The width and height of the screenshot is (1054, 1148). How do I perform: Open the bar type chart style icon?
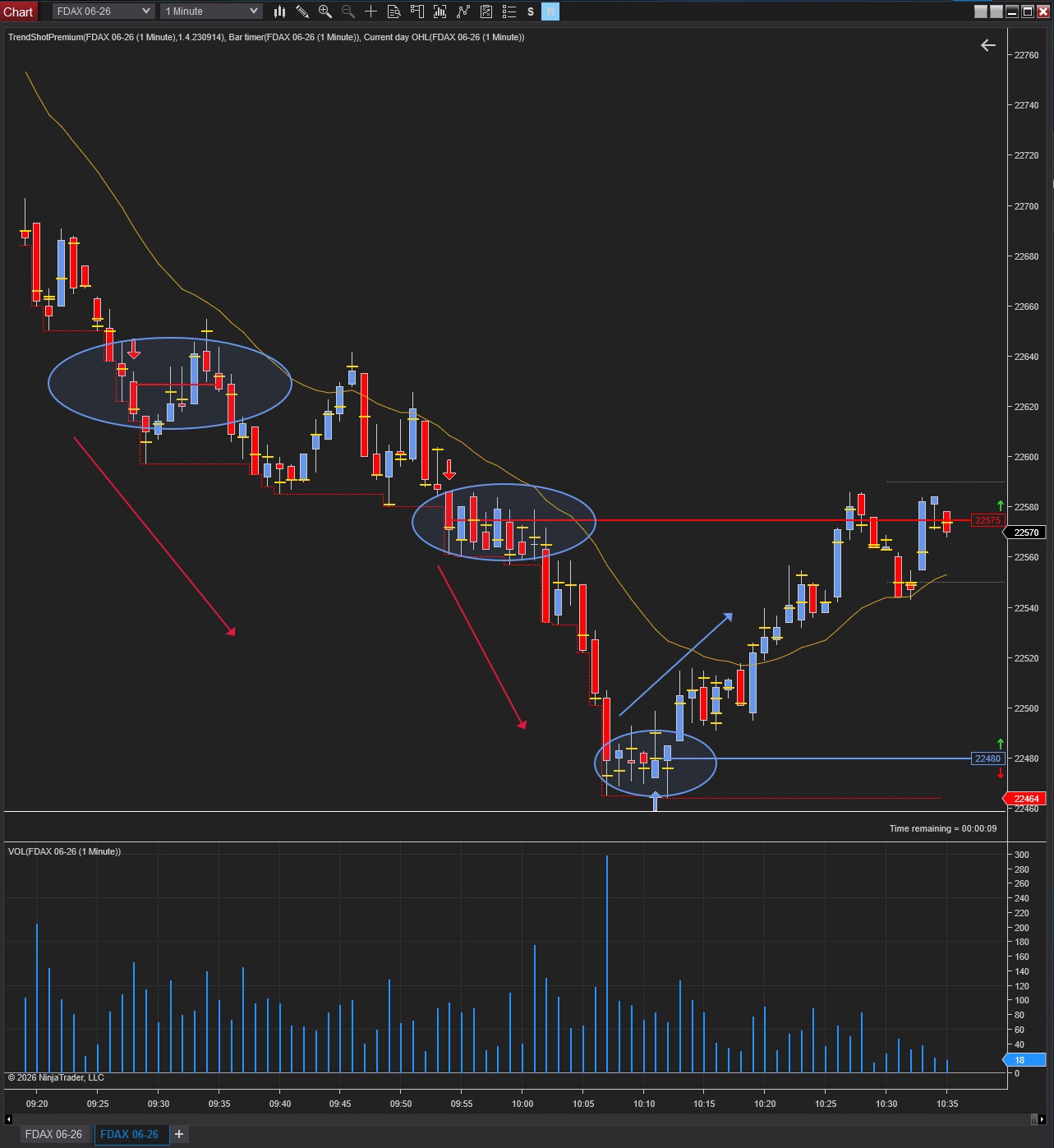click(x=280, y=12)
